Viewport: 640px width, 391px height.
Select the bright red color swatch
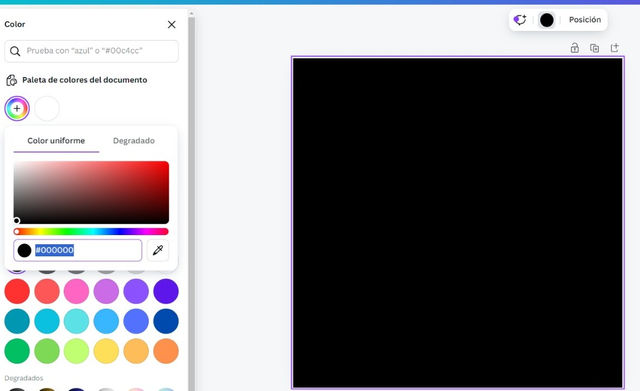17,291
